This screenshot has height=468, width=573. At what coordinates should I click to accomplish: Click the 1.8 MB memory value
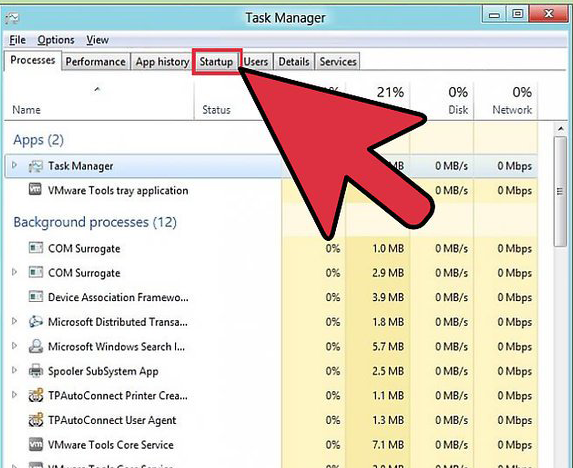[x=388, y=322]
